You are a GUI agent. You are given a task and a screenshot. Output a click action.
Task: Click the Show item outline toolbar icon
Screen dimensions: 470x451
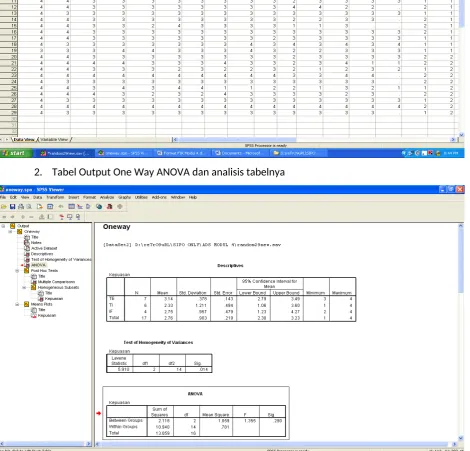click(x=42, y=217)
